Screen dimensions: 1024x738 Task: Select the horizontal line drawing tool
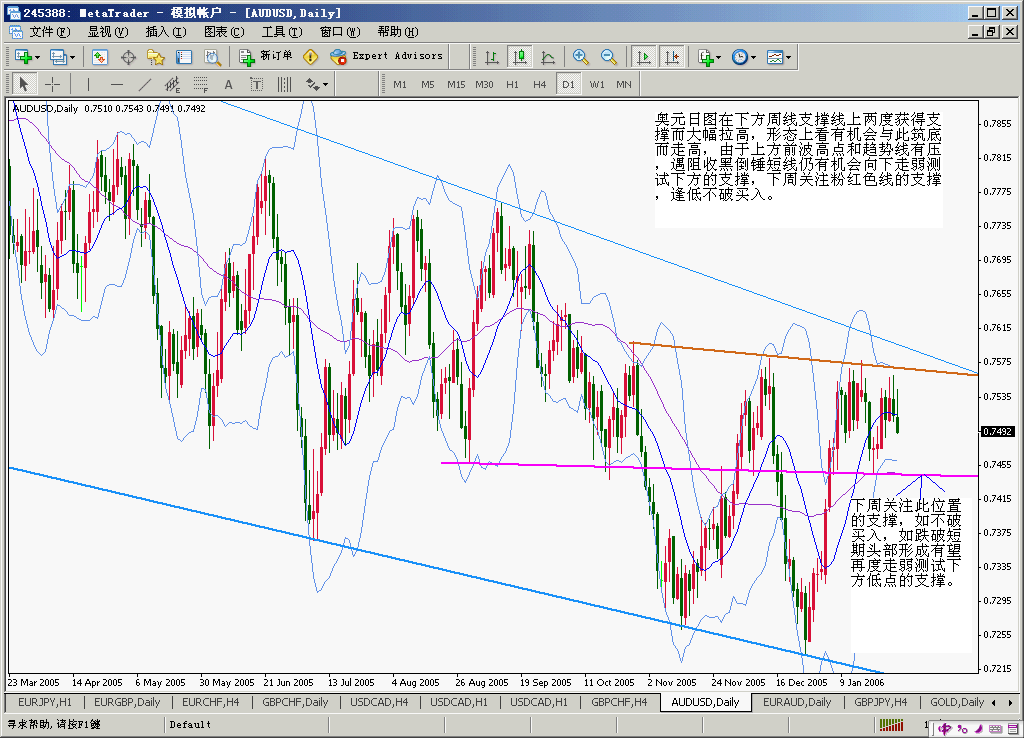[x=116, y=84]
